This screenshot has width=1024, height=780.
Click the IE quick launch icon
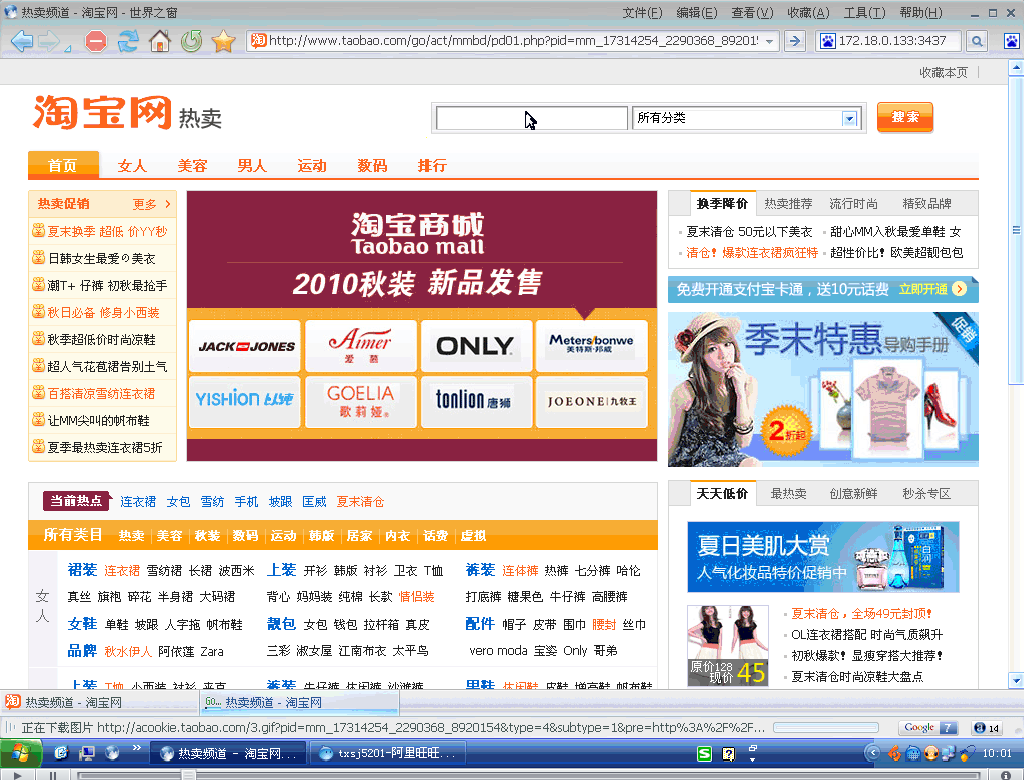[x=61, y=753]
